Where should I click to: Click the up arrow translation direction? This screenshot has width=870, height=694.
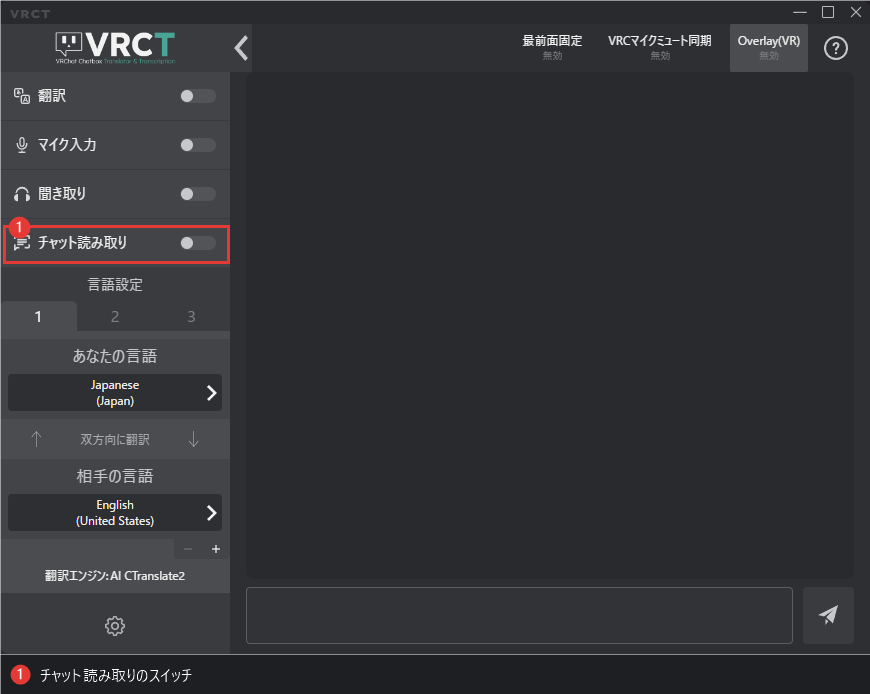tap(36, 439)
